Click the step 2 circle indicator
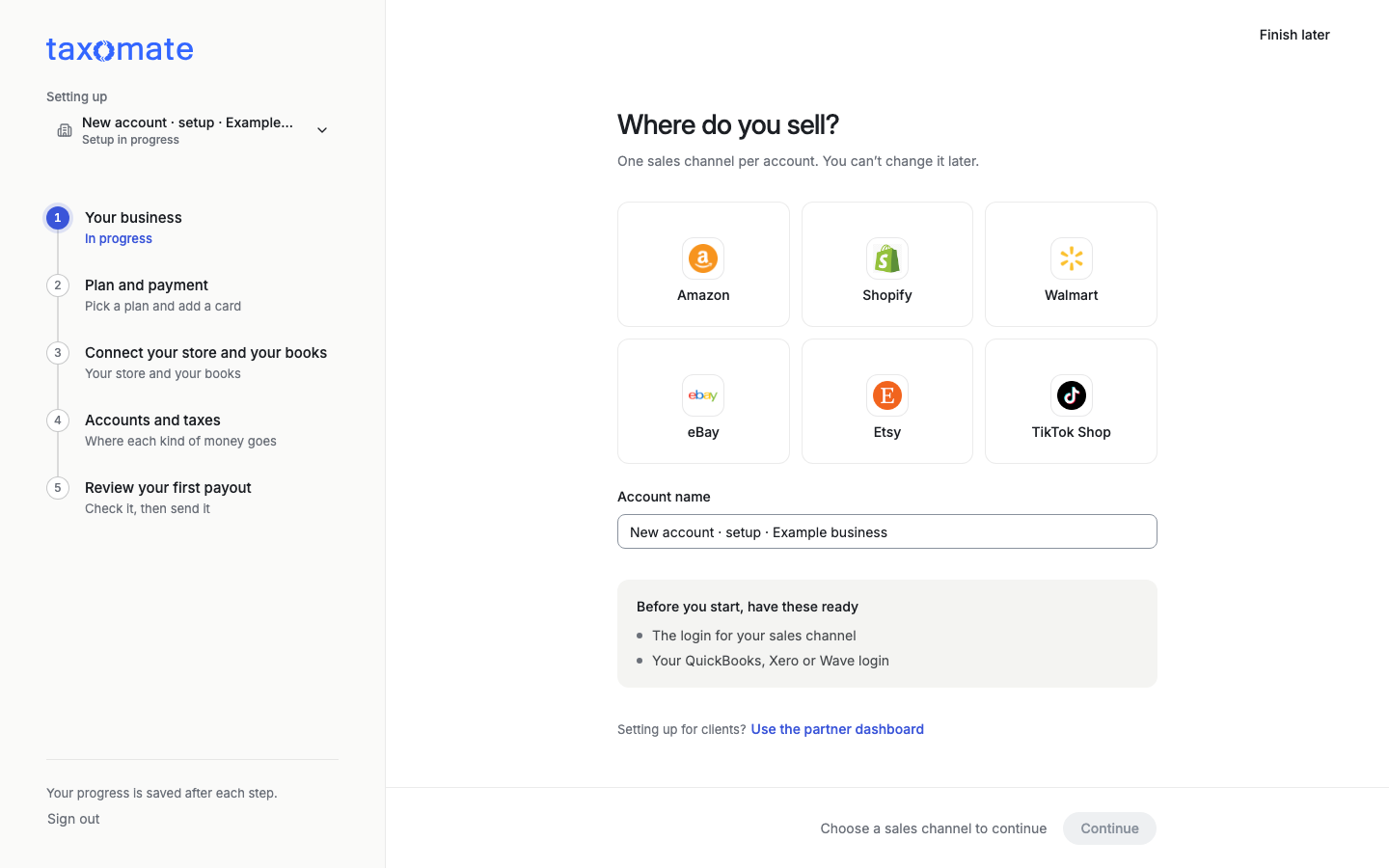 (x=58, y=285)
